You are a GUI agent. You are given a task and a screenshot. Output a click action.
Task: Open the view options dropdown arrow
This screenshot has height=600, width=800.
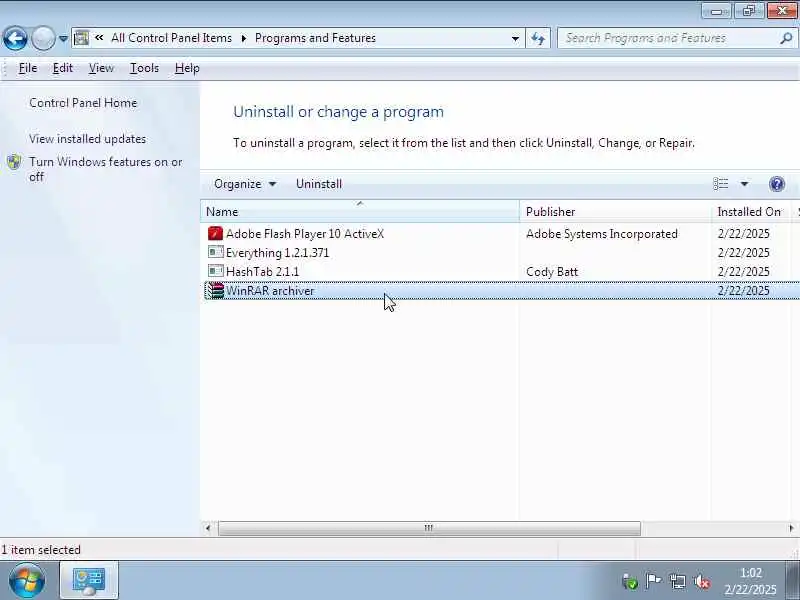744,184
